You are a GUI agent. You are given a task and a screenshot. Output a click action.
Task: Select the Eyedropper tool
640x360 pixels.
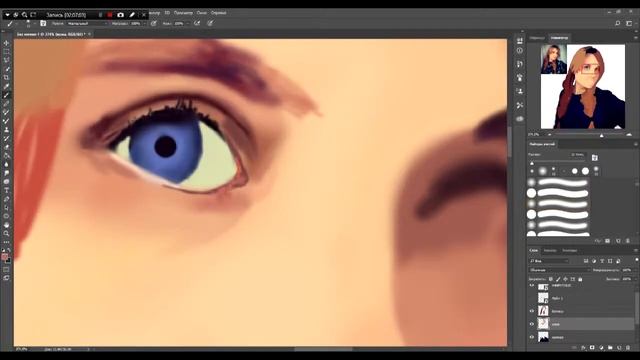[x=6, y=86]
